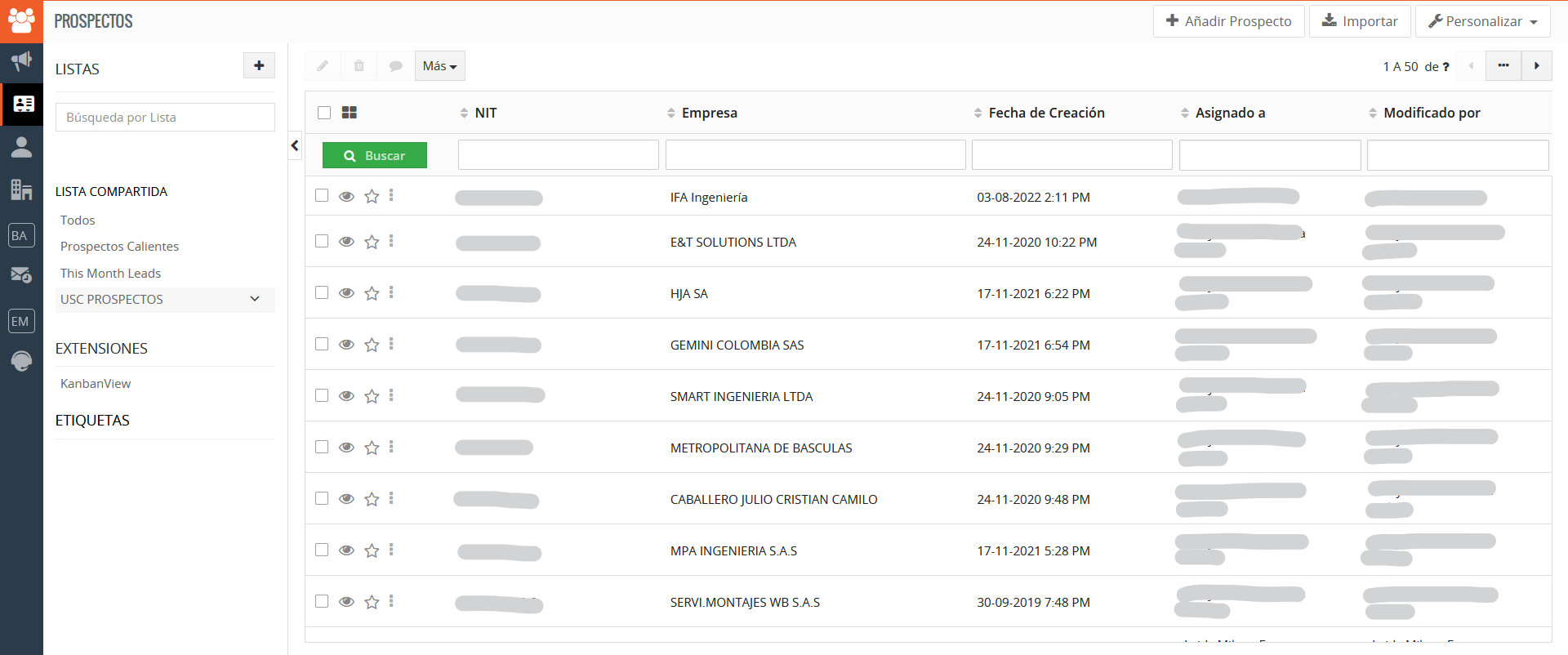Open the person contacts sidebar icon
1568x655 pixels.
[x=21, y=147]
